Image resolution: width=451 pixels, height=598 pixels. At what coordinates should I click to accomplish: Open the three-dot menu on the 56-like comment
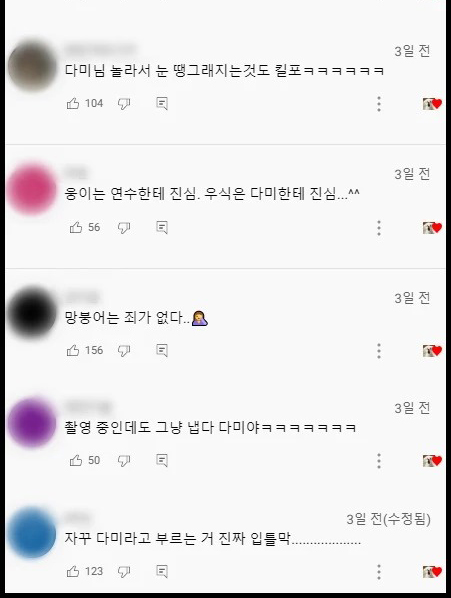pos(379,228)
